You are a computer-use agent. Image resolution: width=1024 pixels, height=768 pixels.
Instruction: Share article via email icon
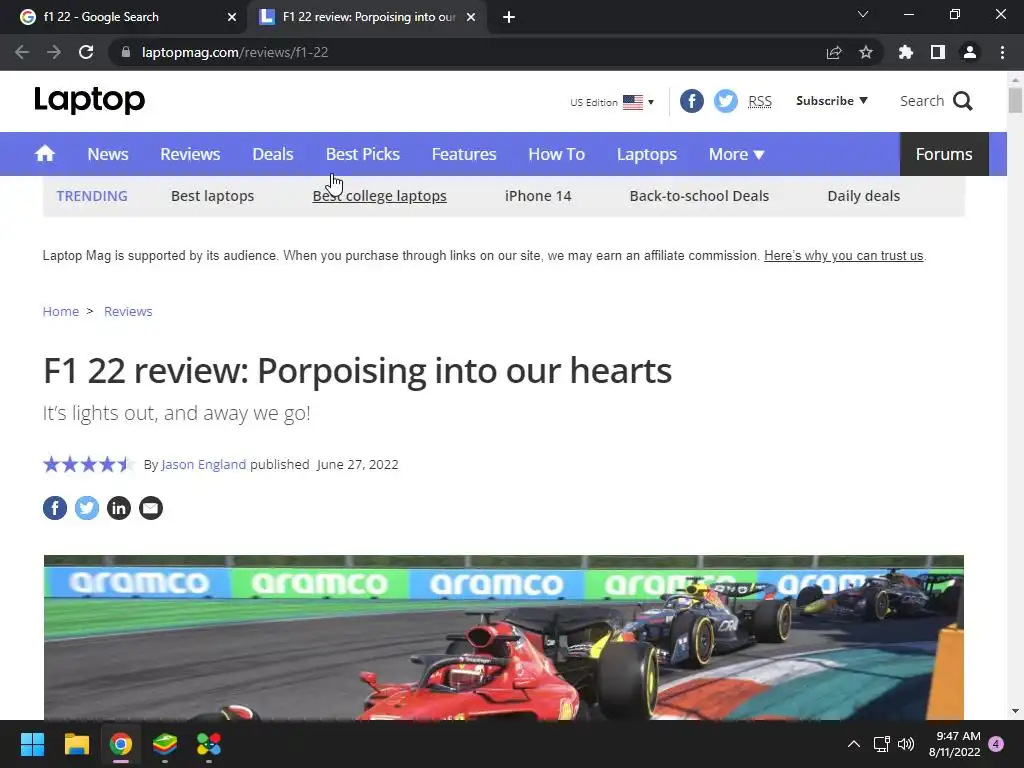click(x=151, y=508)
